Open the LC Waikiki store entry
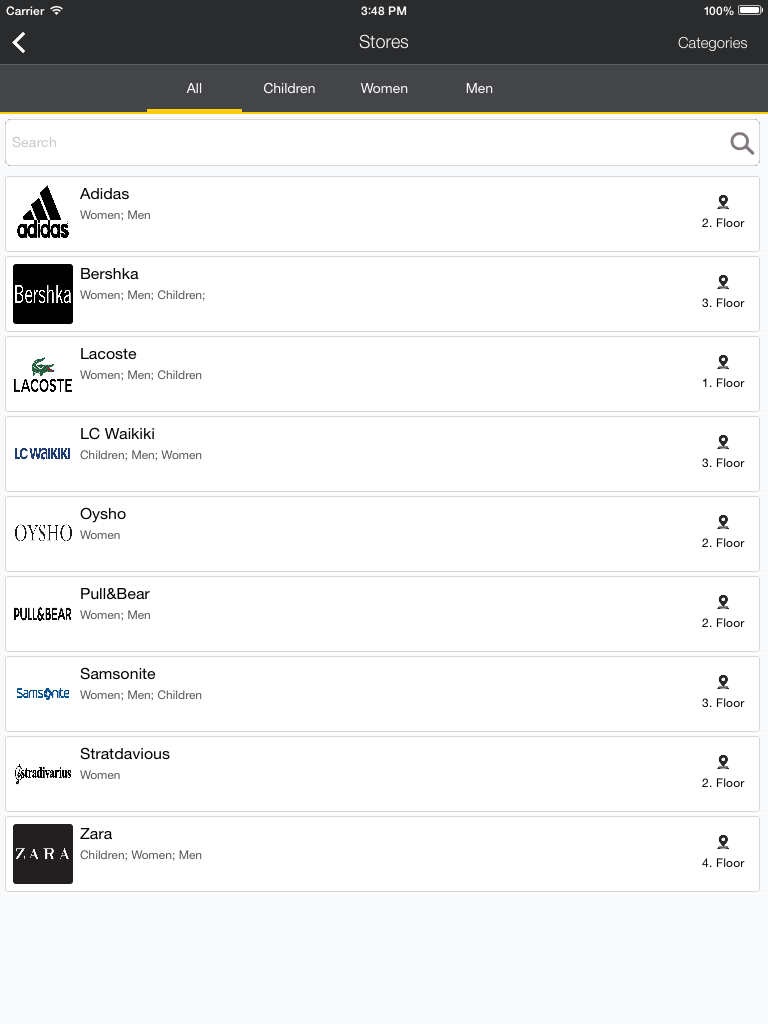 [x=382, y=454]
